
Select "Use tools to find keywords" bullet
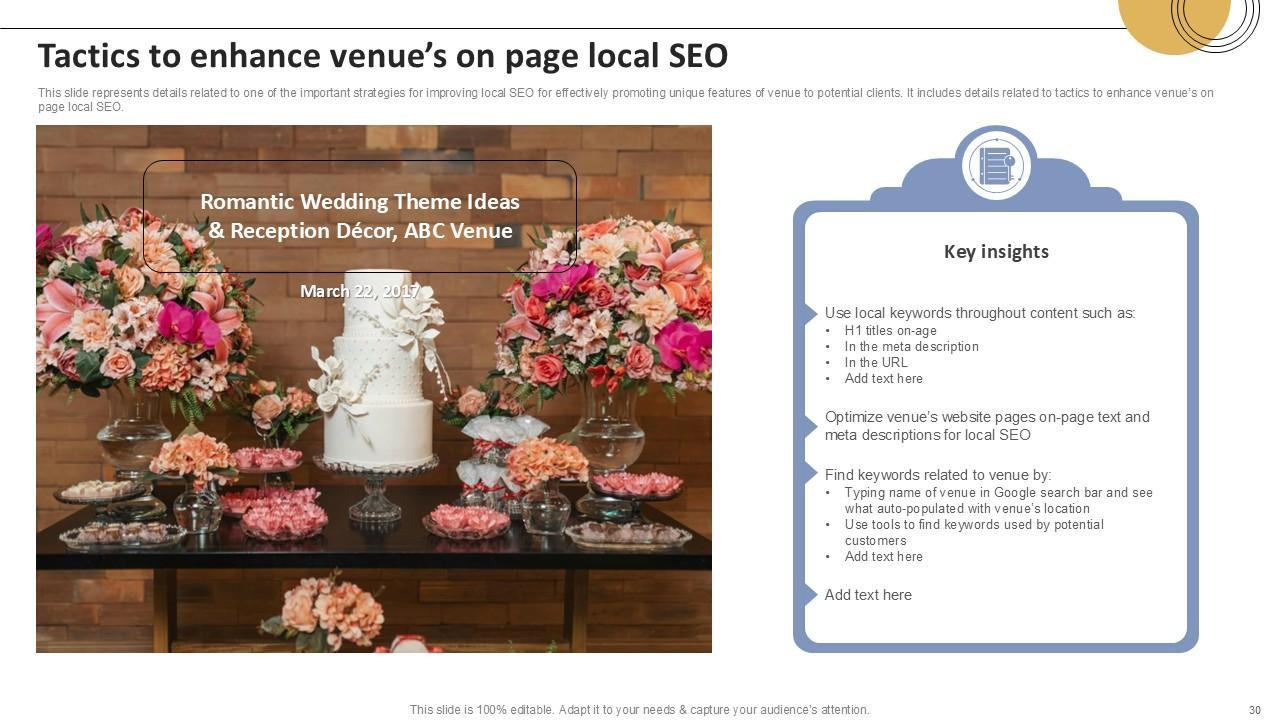click(974, 533)
